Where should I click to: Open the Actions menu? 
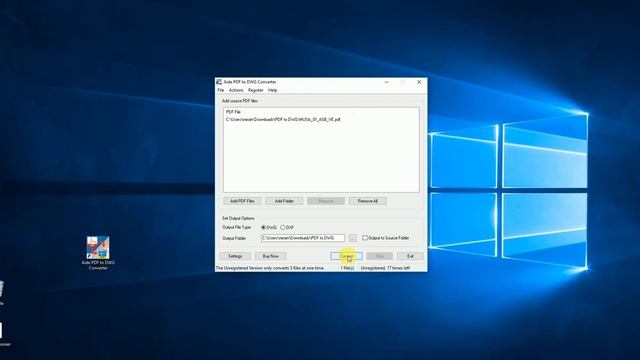coord(236,90)
